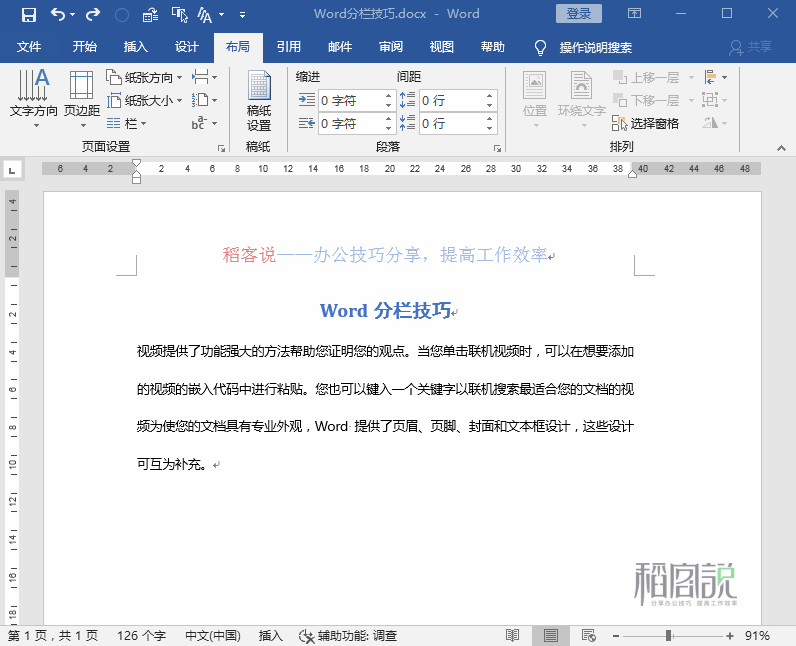Click the left indent value field
Viewport: 796px width, 646px height.
(x=350, y=100)
